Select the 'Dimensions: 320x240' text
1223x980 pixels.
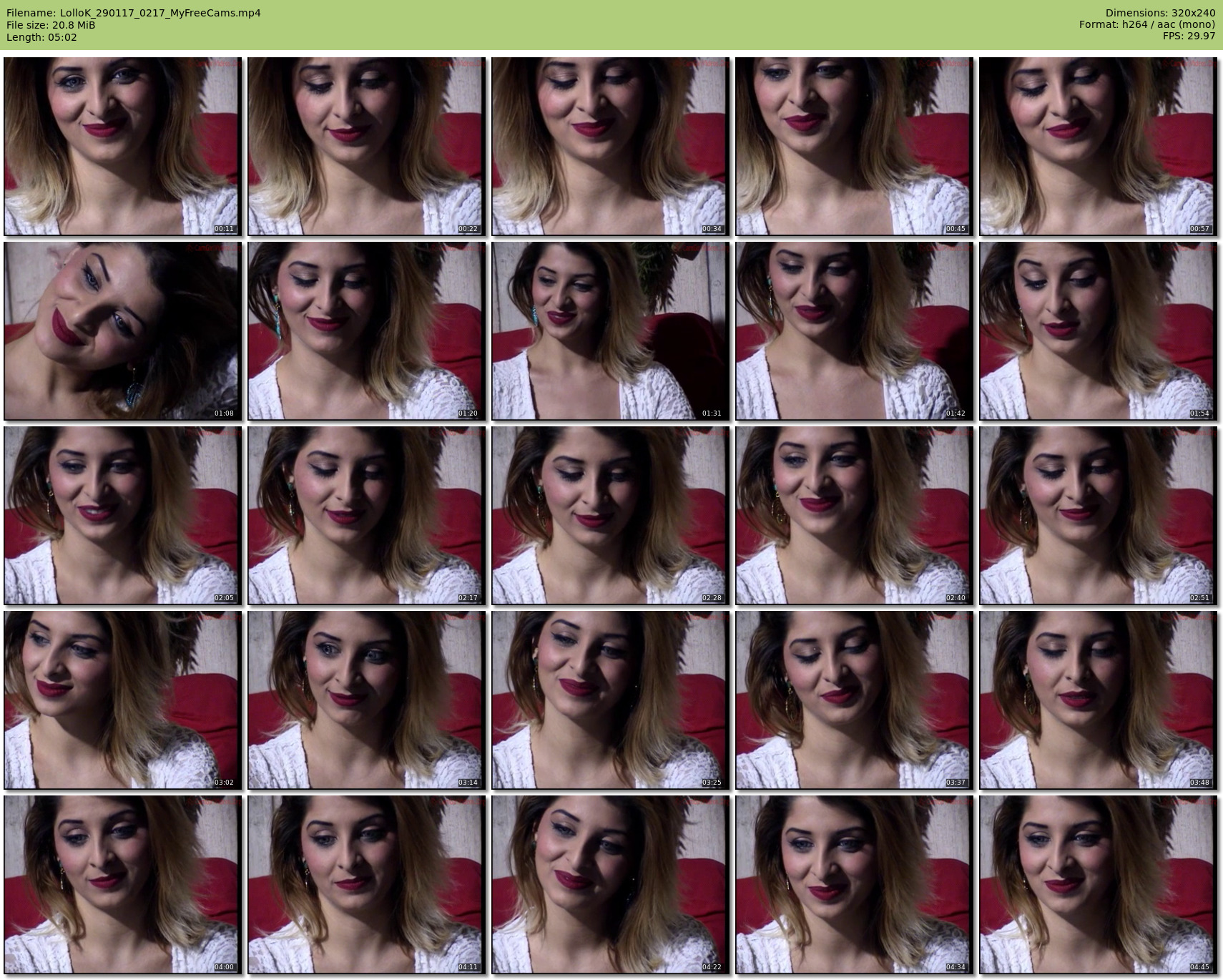[1160, 13]
